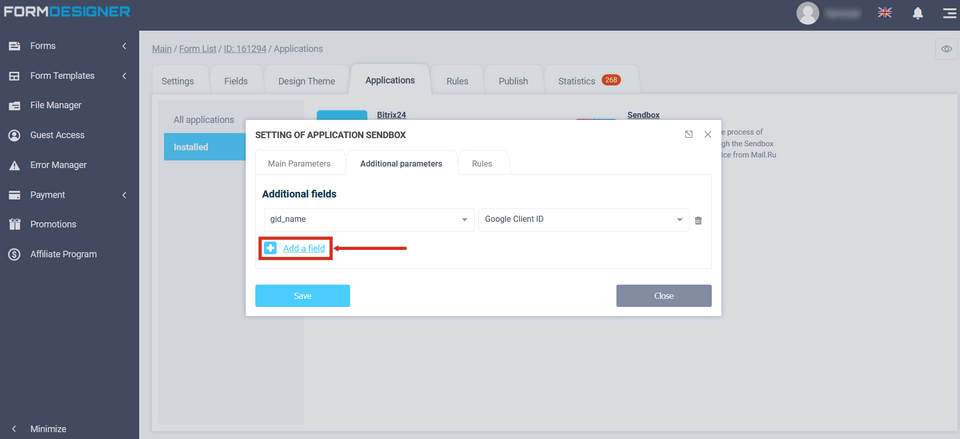The width and height of the screenshot is (960, 439).
Task: Expand the Form Templates submenu chevron
Action: (x=124, y=76)
